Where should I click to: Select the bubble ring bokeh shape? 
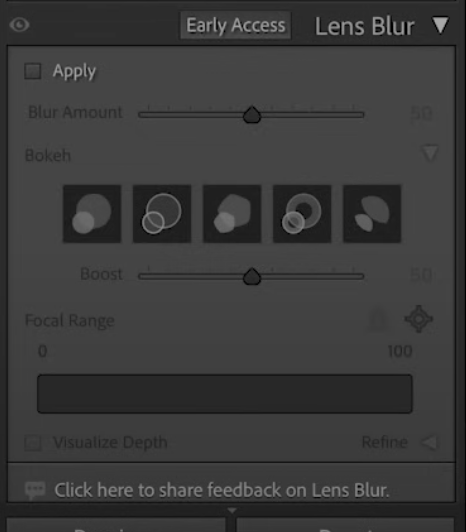coord(162,214)
